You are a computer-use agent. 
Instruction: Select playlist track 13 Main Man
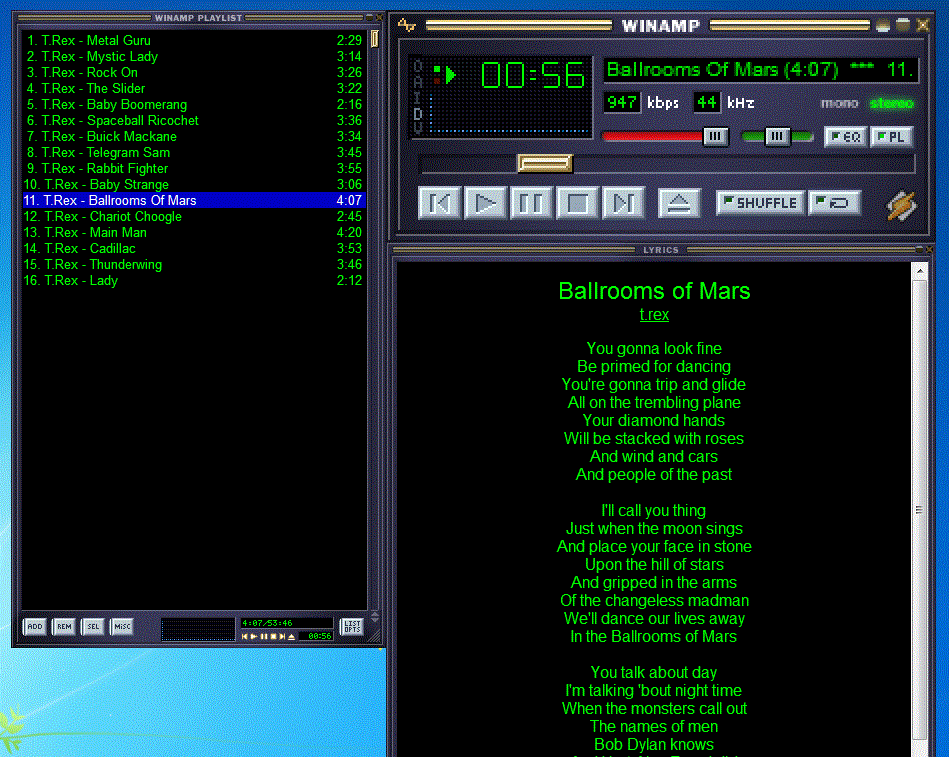point(194,232)
